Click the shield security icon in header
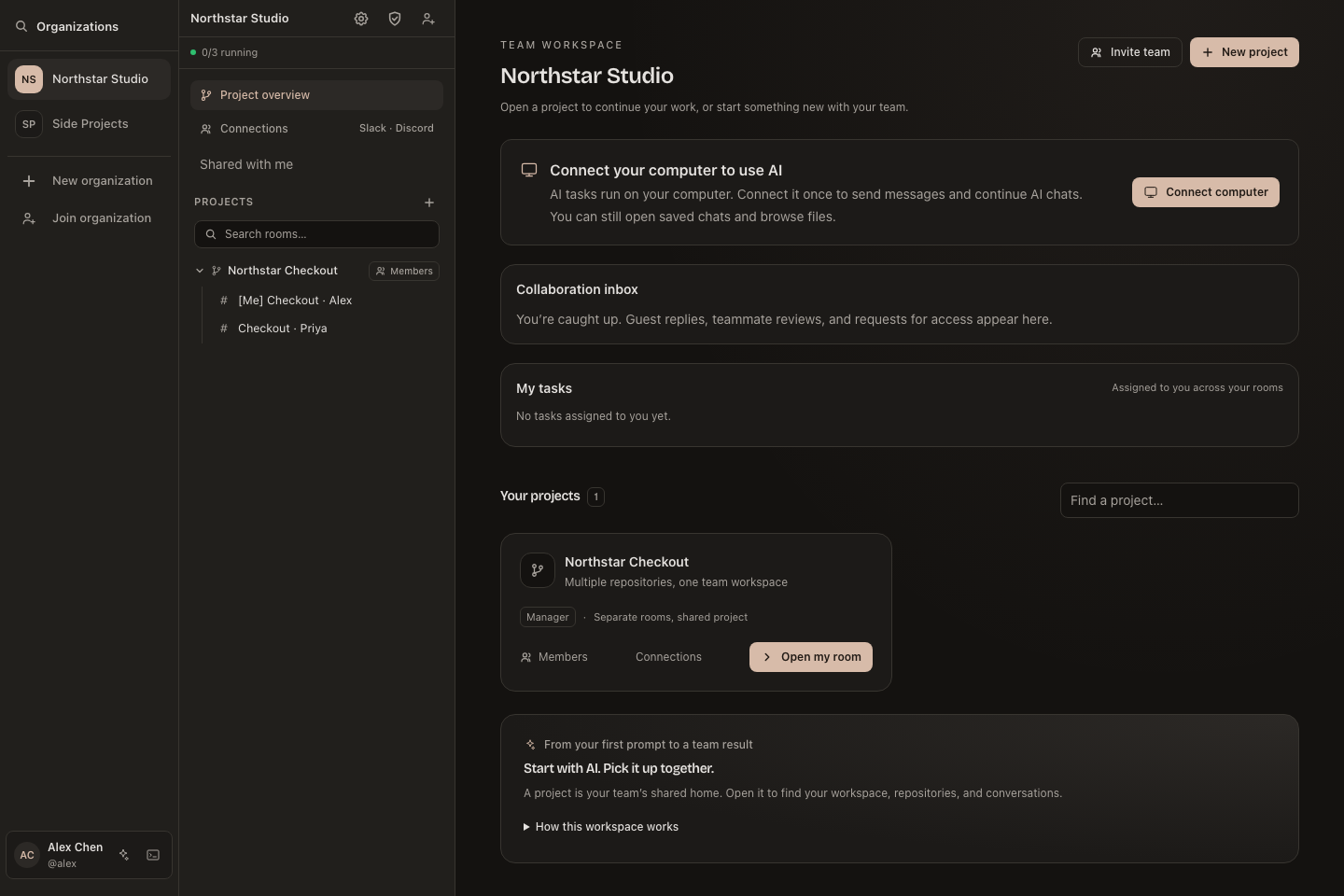Viewport: 1344px width, 896px height. click(395, 19)
